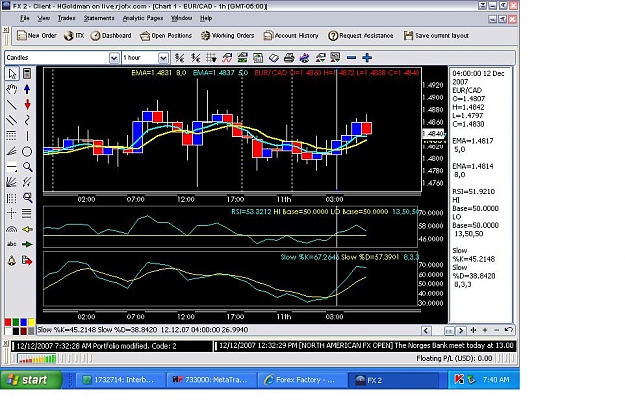Select the trend line drawing tool
The image size is (625, 405).
click(12, 104)
